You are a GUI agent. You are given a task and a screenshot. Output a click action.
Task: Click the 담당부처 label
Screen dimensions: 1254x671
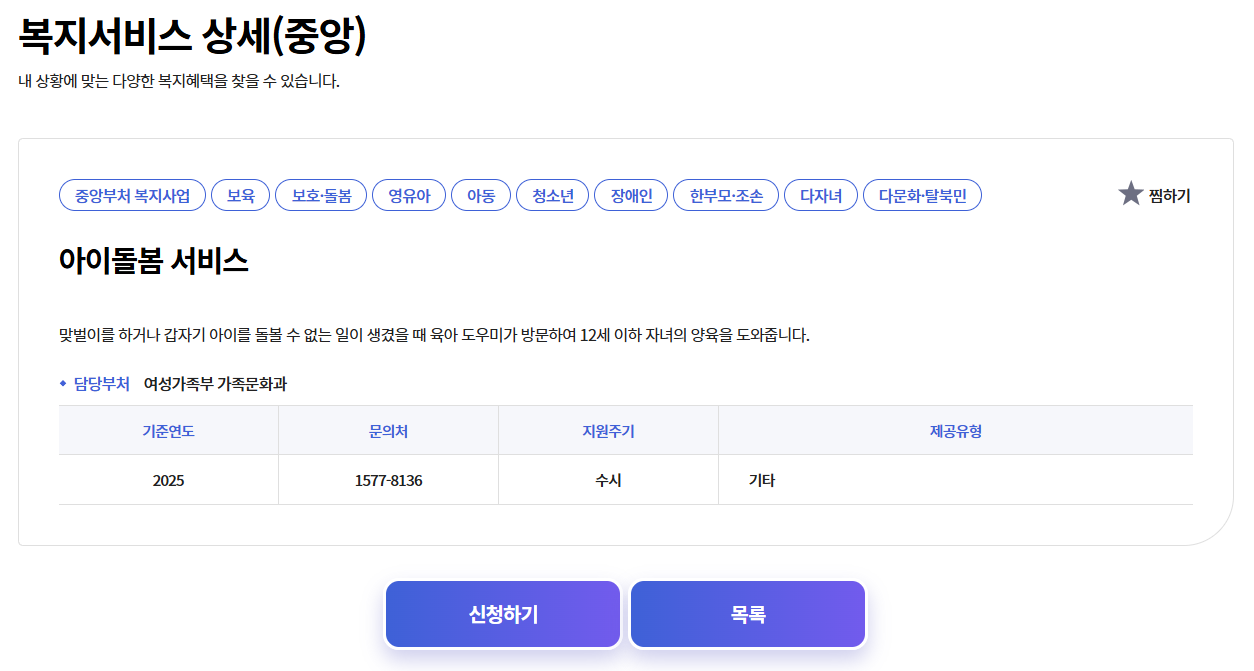101,384
